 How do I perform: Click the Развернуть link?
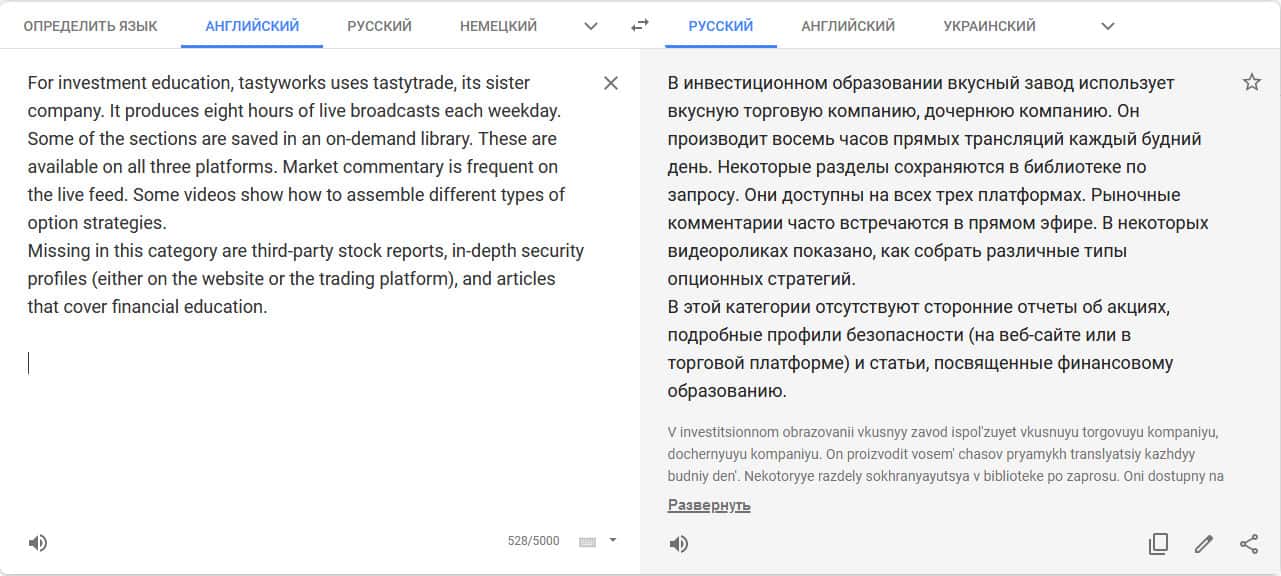tap(709, 505)
